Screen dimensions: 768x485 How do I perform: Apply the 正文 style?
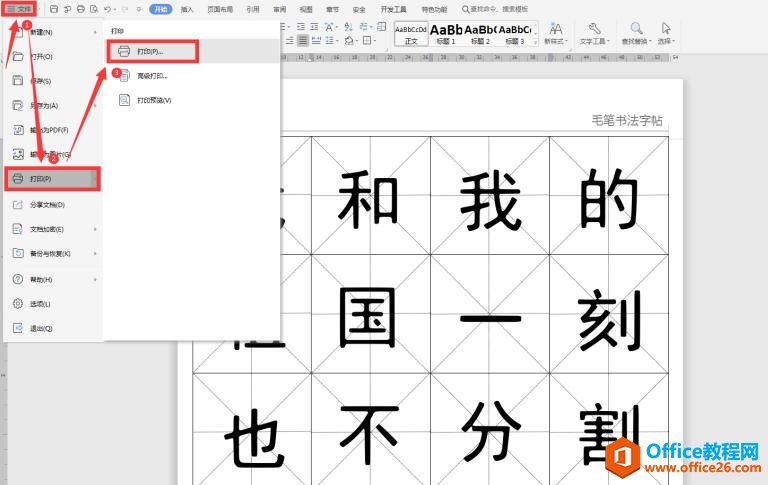[x=411, y=34]
